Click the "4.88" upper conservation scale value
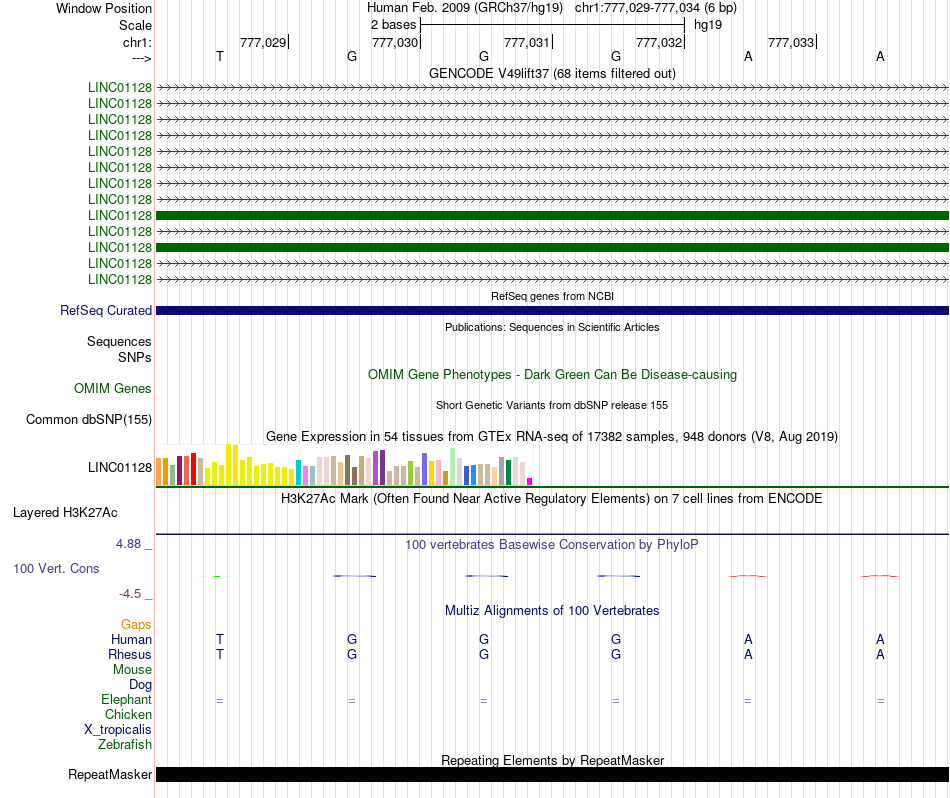This screenshot has width=950, height=798. pos(128,544)
